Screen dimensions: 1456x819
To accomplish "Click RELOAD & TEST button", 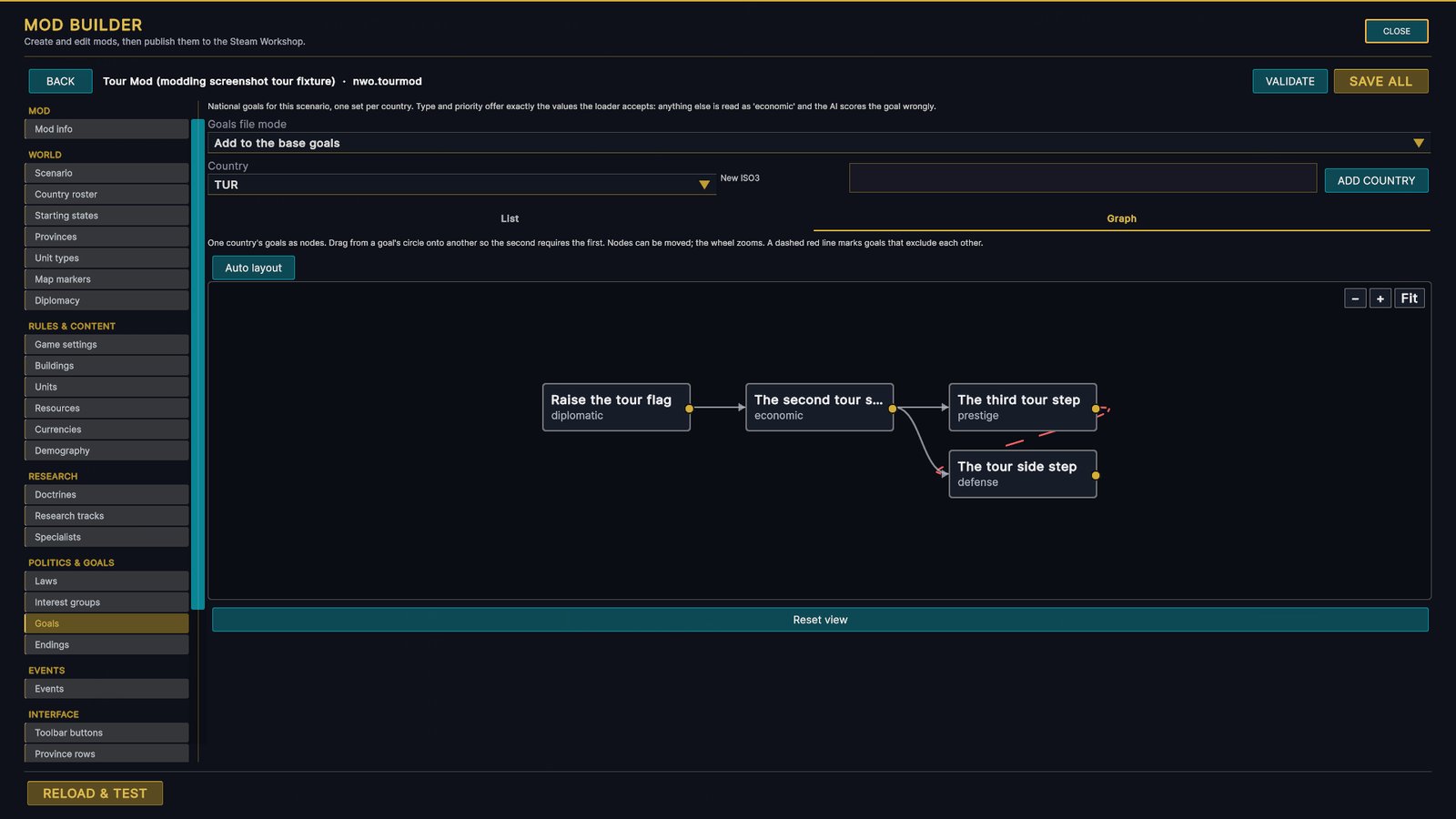I will click(95, 794).
